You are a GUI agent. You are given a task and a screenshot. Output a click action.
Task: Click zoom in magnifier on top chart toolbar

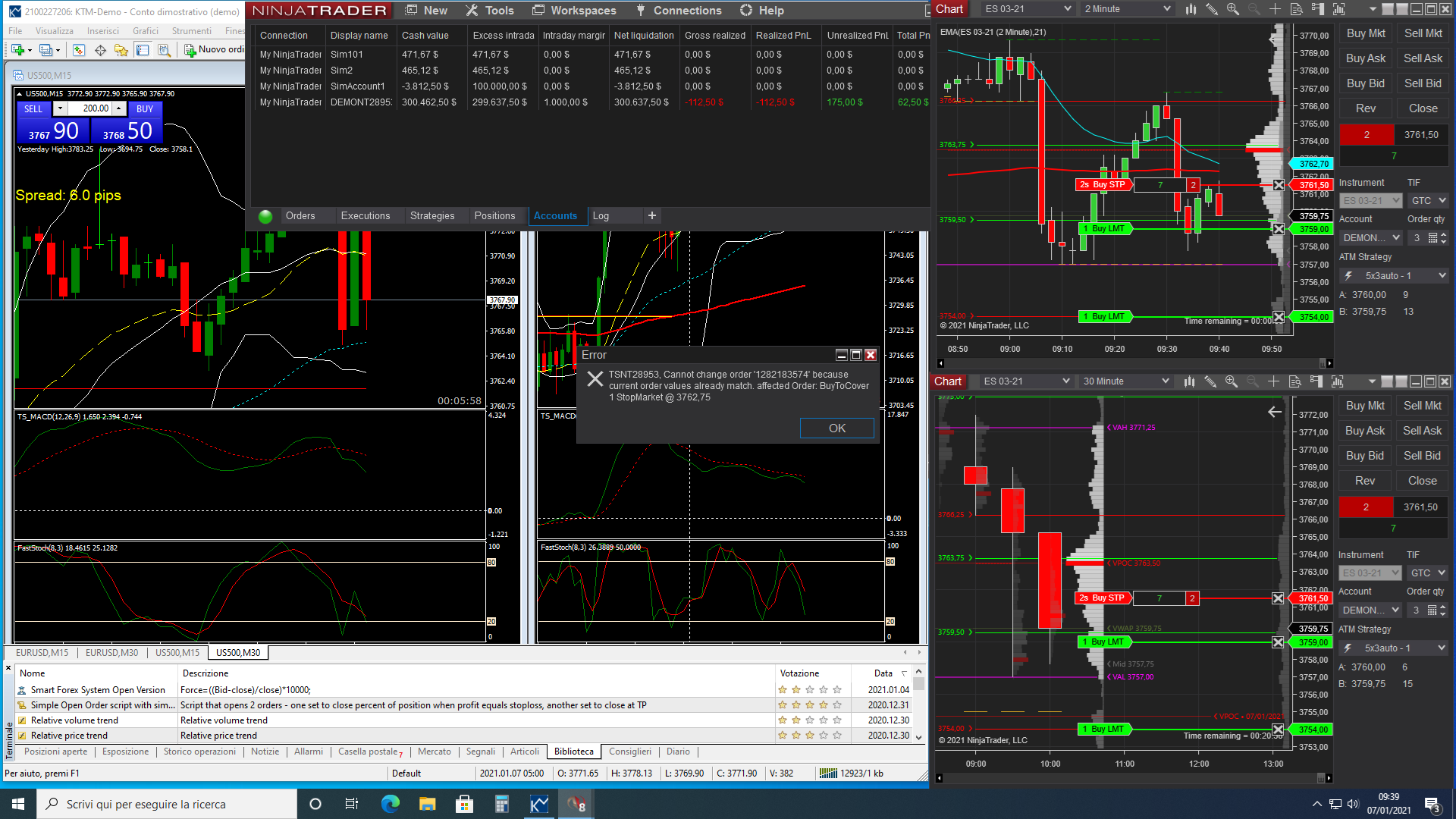(1233, 9)
